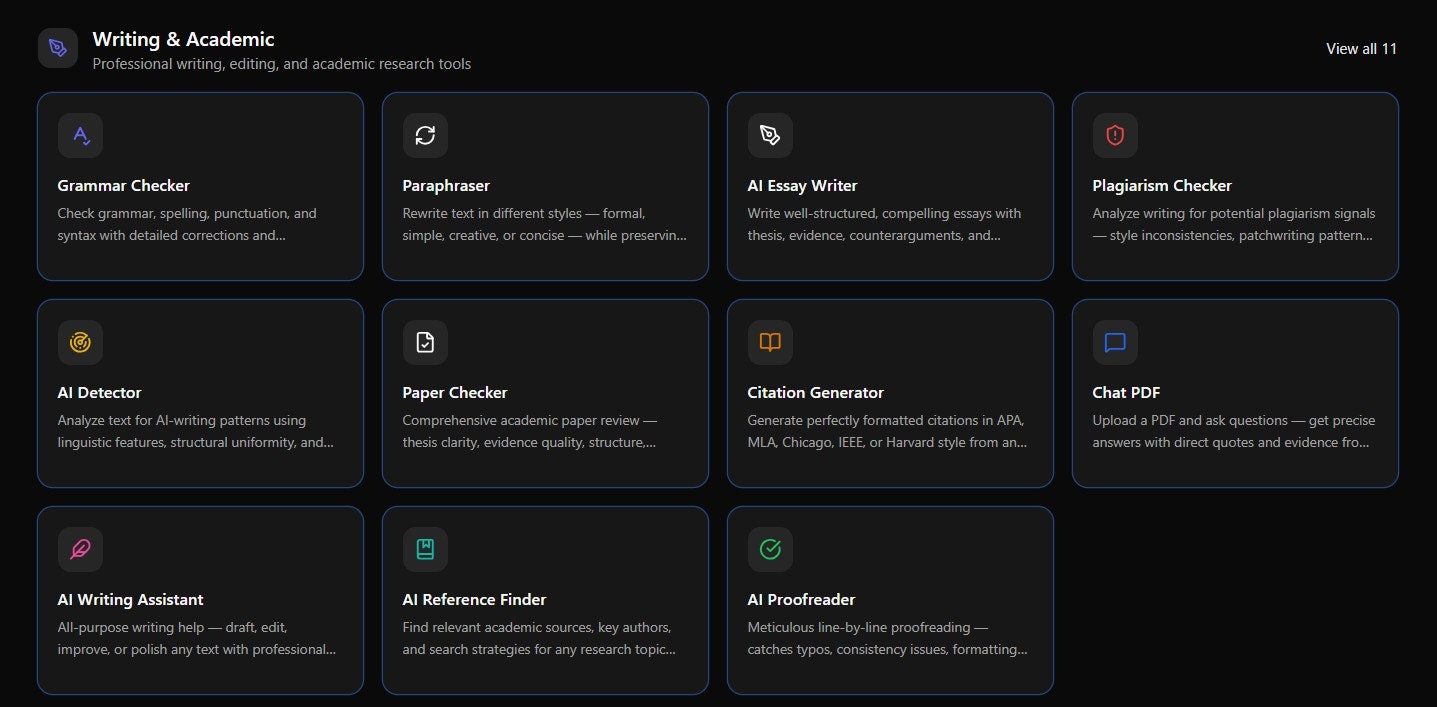The width and height of the screenshot is (1437, 707).
Task: Select the AI Detector target icon
Action: (80, 342)
